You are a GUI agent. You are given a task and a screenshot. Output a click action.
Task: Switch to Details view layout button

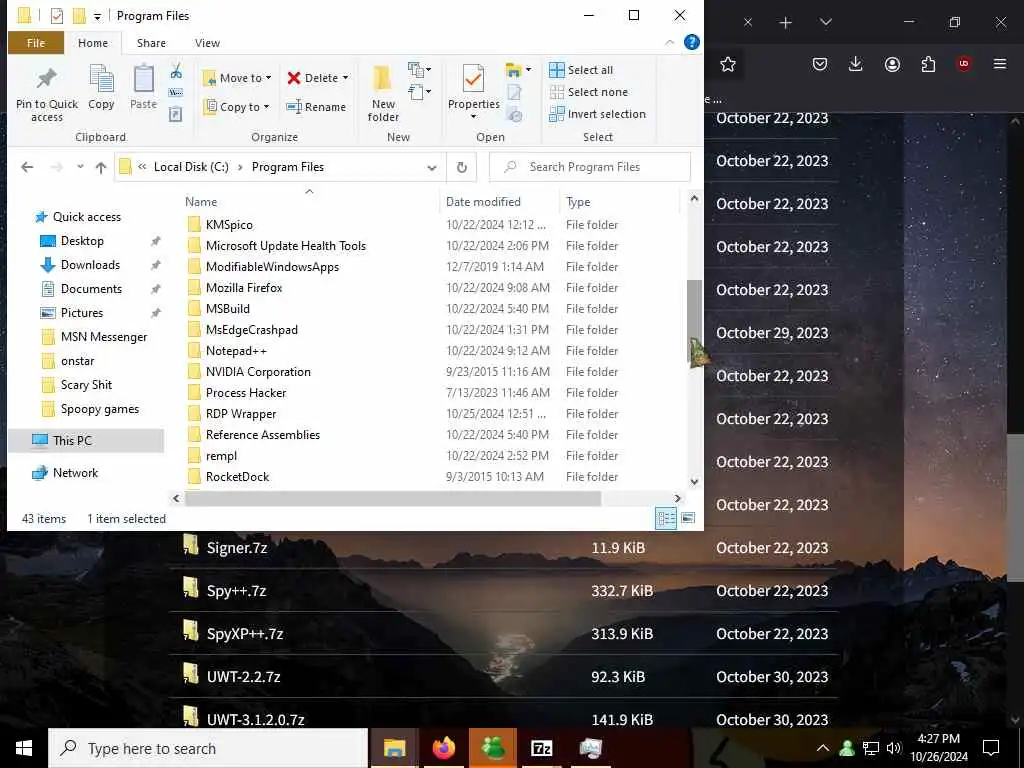665,519
